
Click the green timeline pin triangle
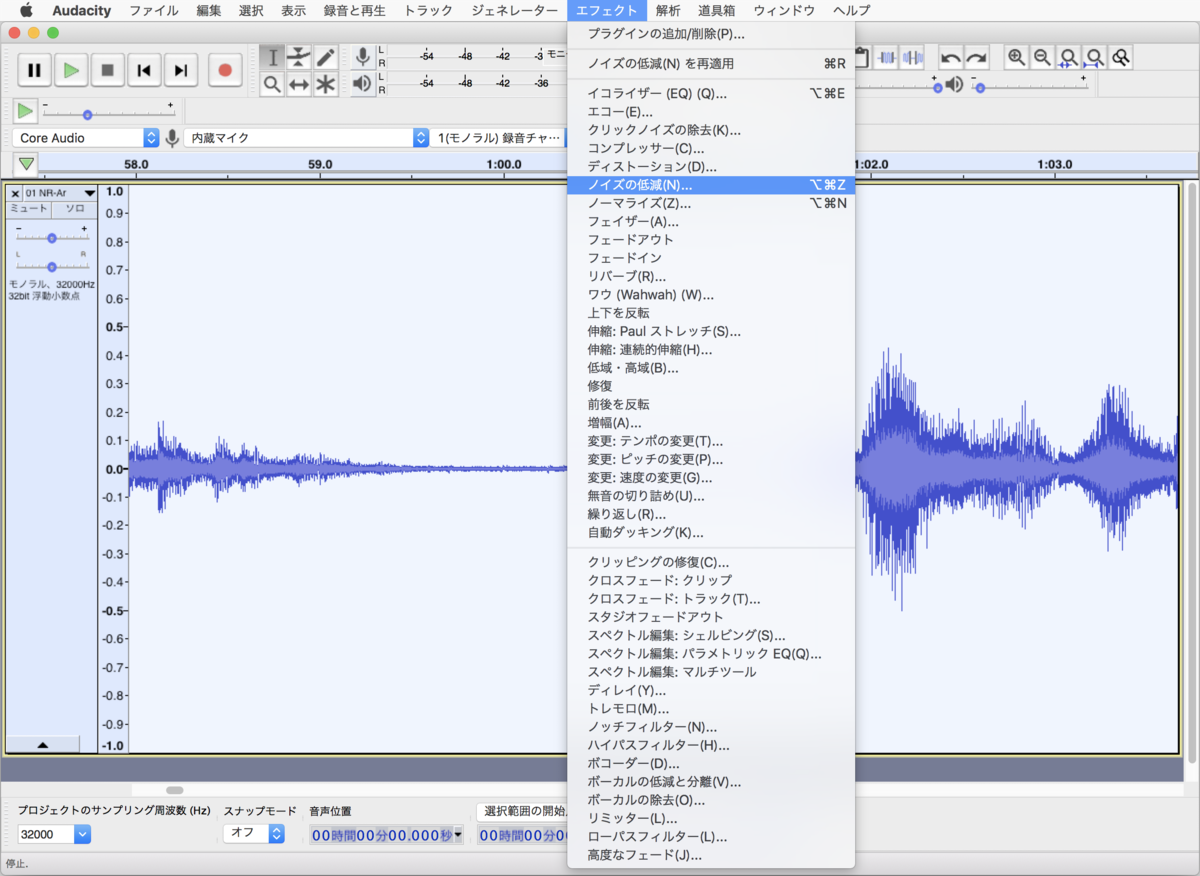tap(26, 164)
